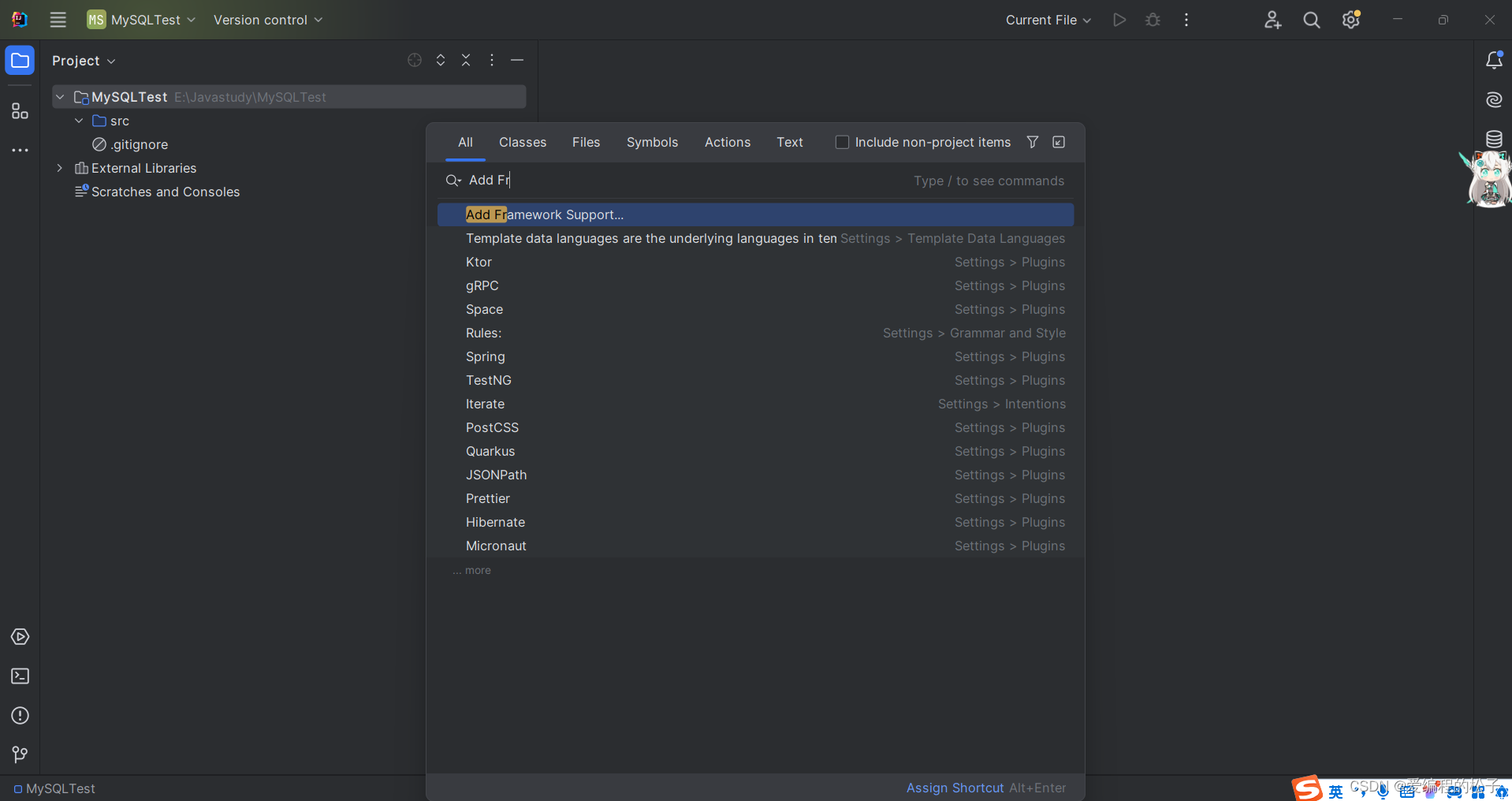Open the MySQLTest project dropdown

point(141,20)
